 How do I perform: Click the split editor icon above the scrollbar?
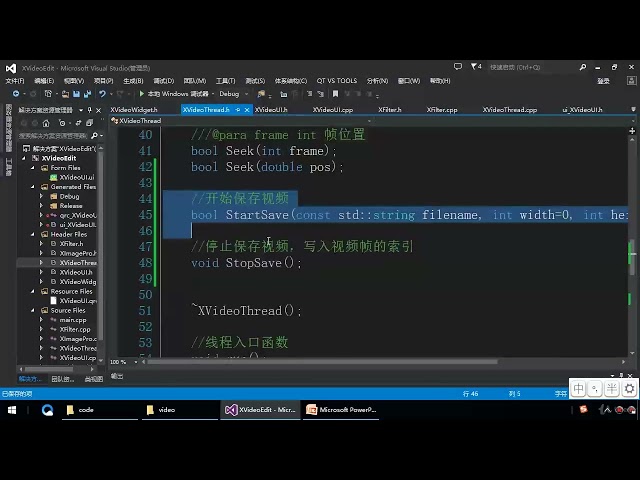pos(632,131)
